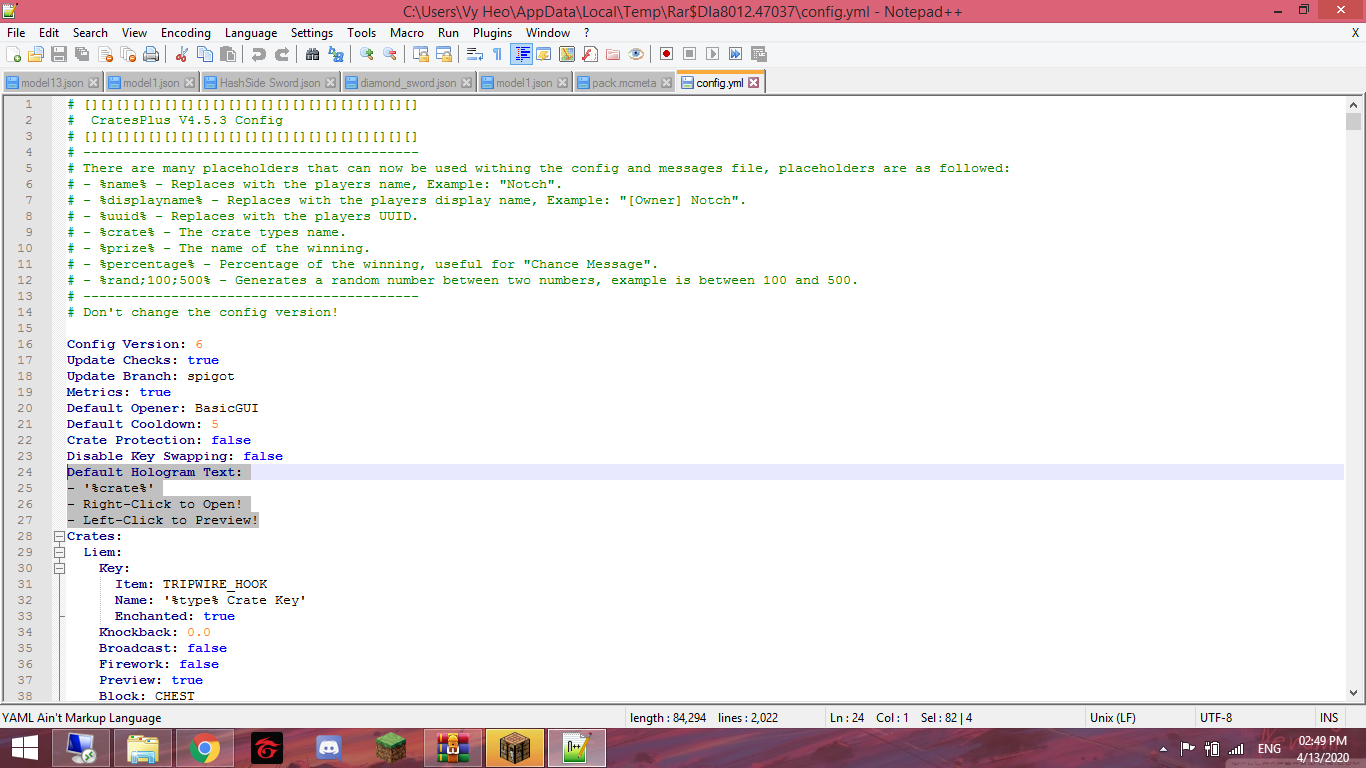Screen dimensions: 1366x768
Task: Save the file with the single floppy icon
Action: pos(59,54)
